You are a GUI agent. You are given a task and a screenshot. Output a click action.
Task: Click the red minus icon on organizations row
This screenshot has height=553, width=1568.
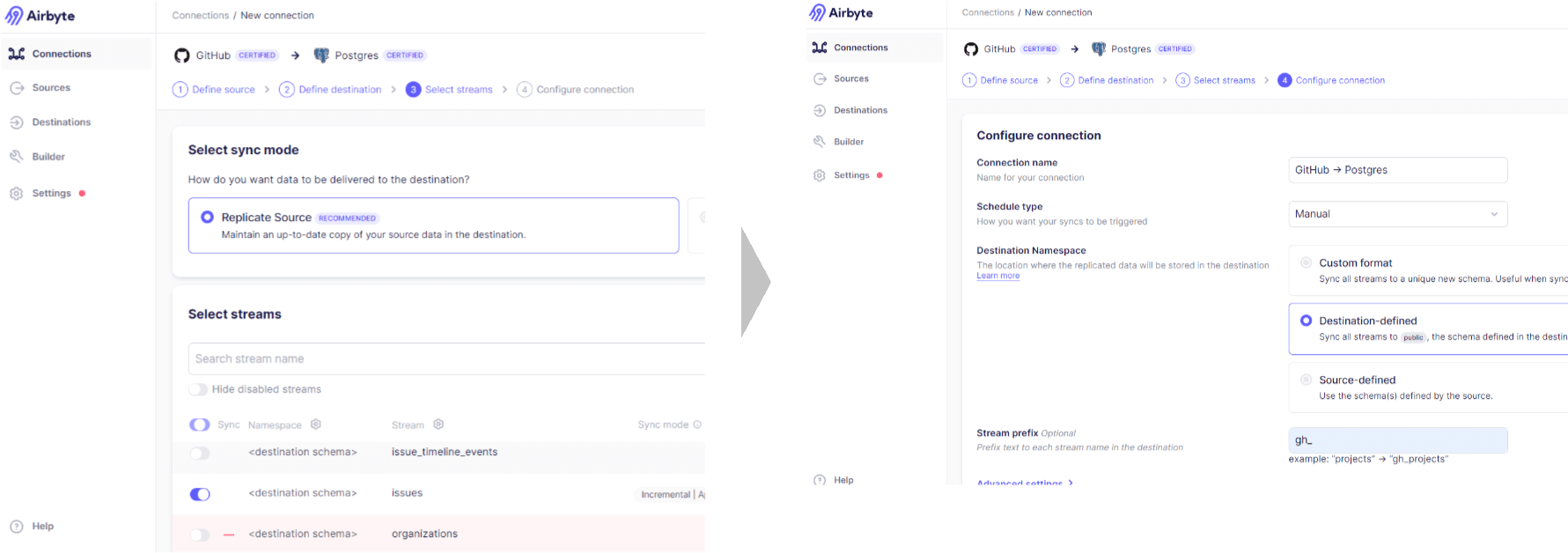(229, 535)
